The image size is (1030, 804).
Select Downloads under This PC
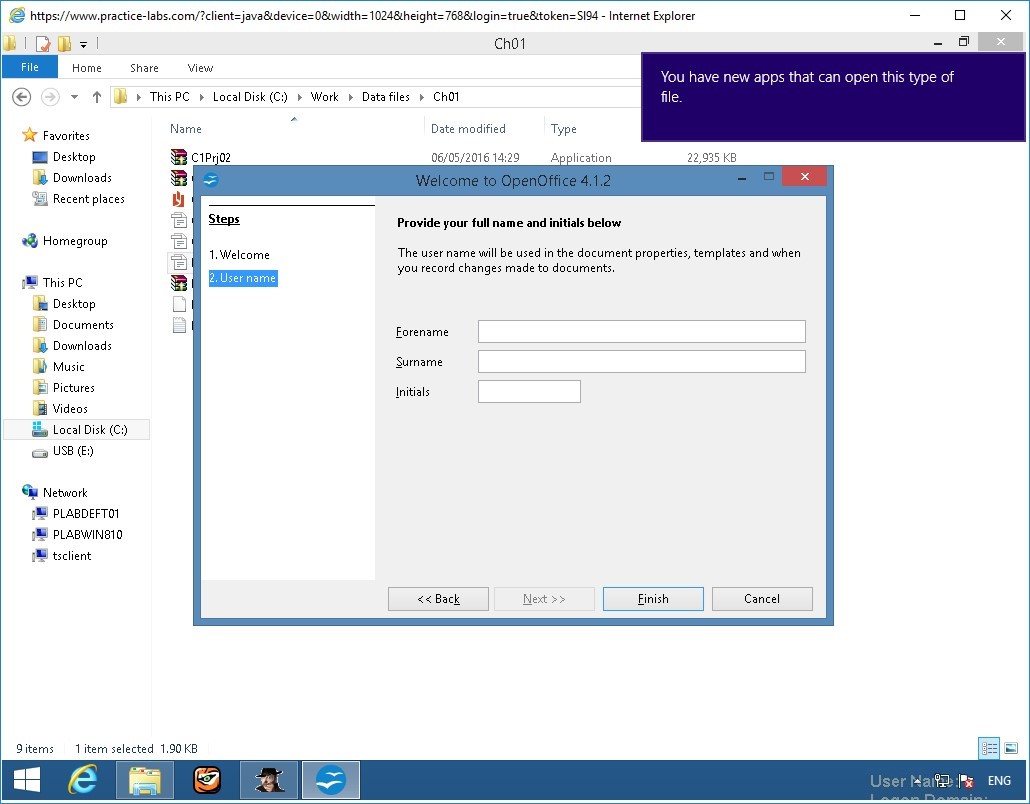coord(82,346)
